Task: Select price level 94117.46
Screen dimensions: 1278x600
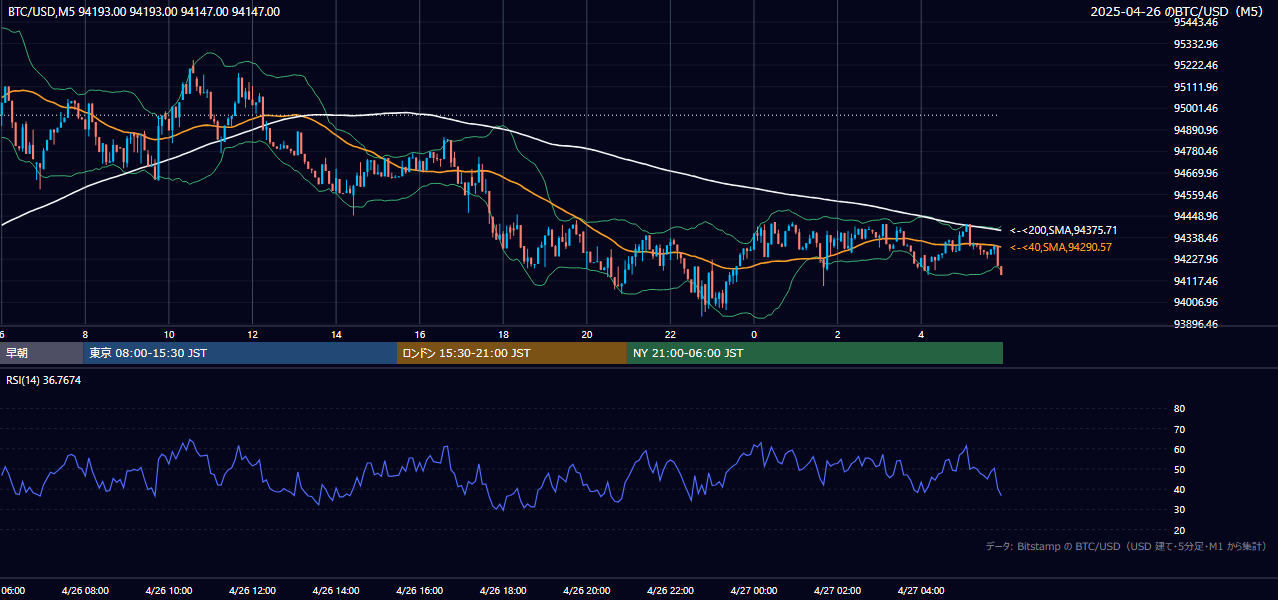Action: (x=1196, y=281)
